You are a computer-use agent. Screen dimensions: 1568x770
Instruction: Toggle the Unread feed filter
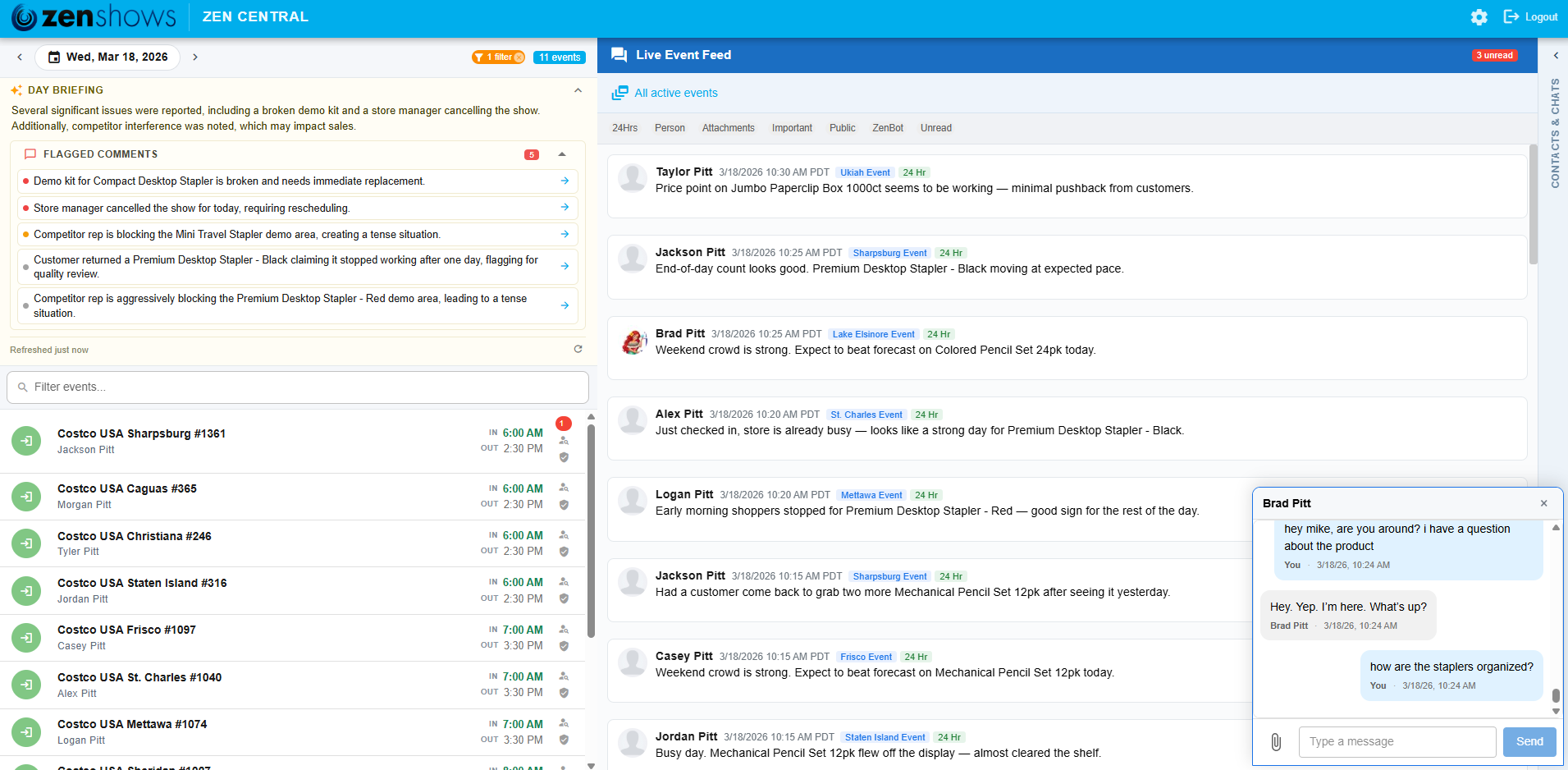[x=935, y=128]
